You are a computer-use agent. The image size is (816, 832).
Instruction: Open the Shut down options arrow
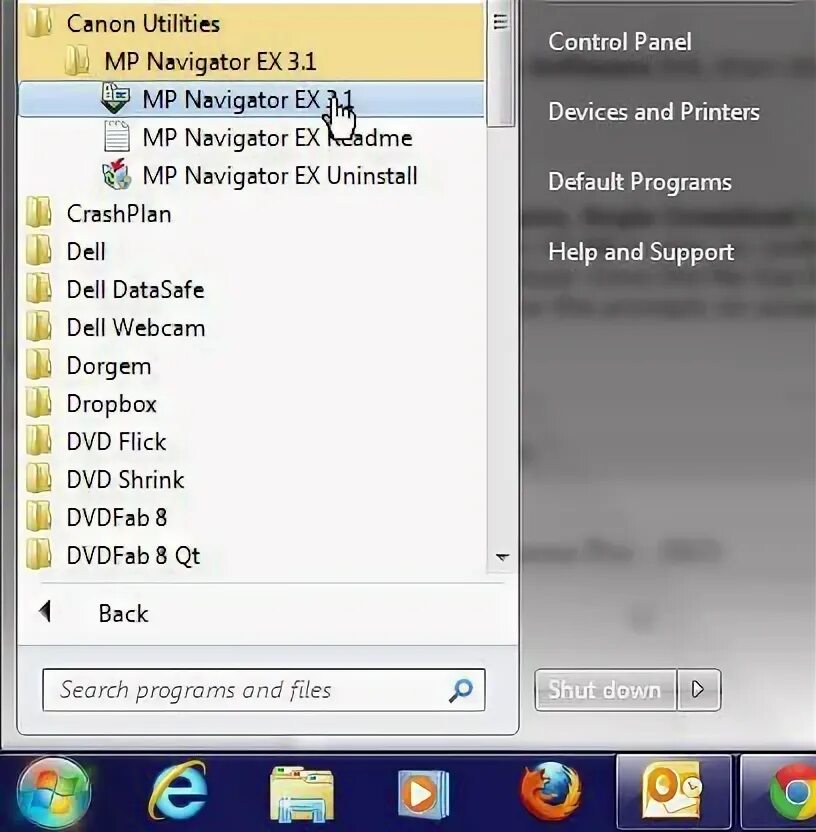click(698, 690)
